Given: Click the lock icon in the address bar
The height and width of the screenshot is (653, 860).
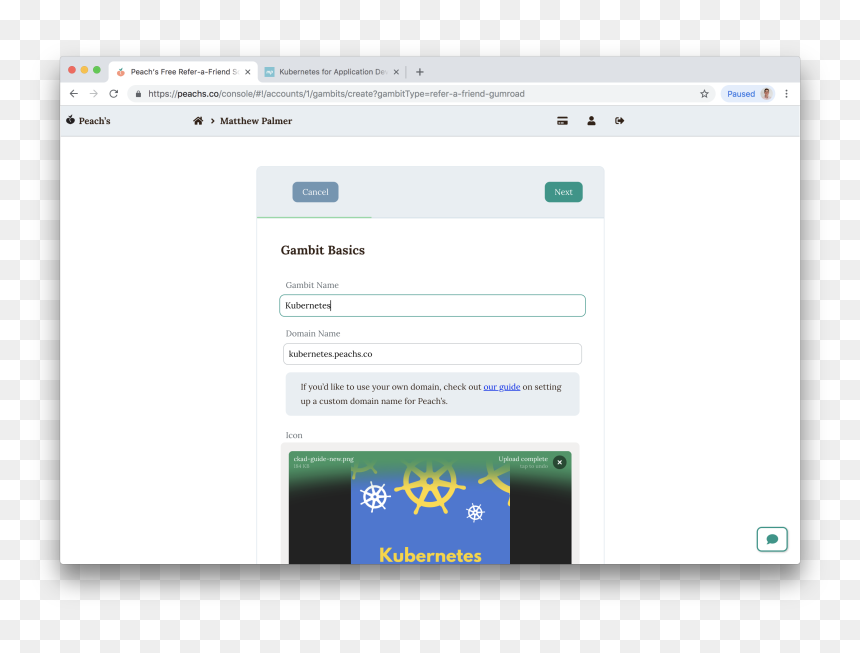Looking at the screenshot, I should click(138, 94).
